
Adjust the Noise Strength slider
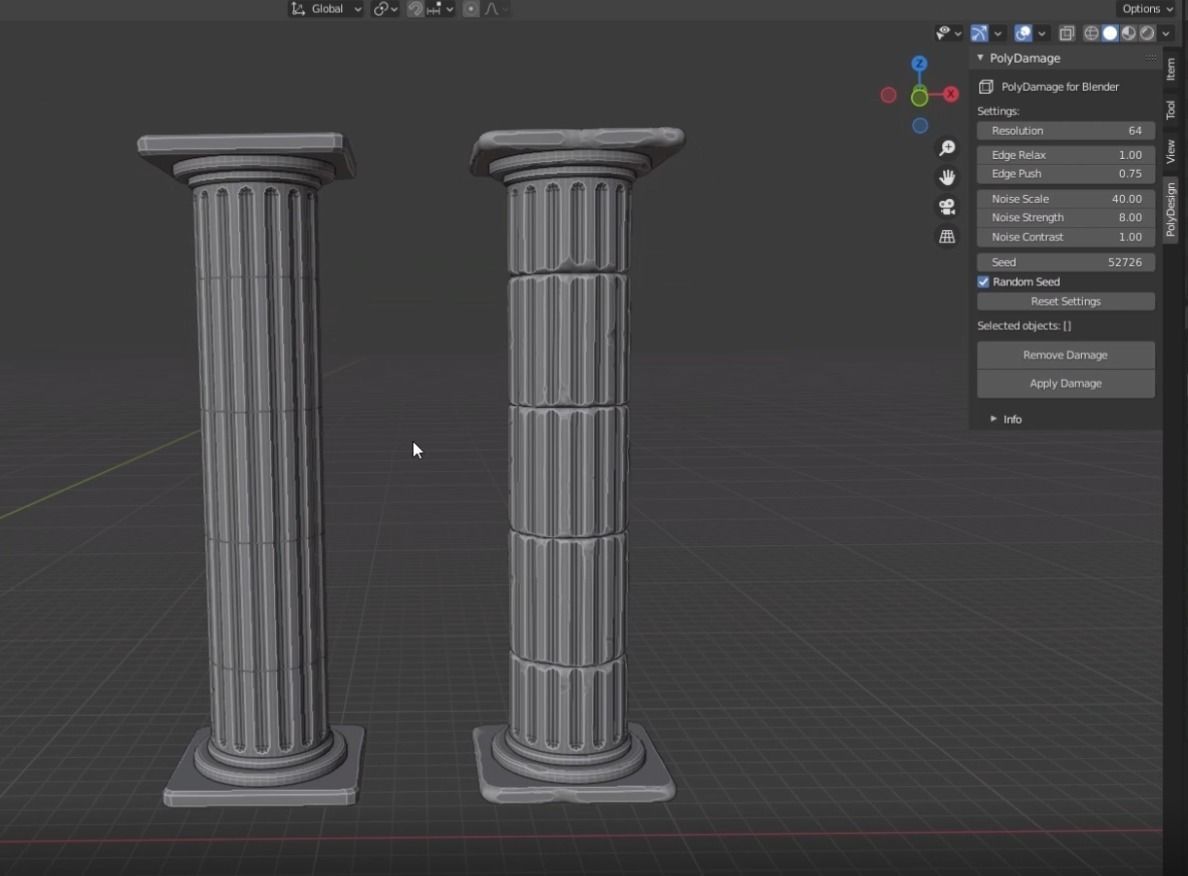pyautogui.click(x=1065, y=217)
